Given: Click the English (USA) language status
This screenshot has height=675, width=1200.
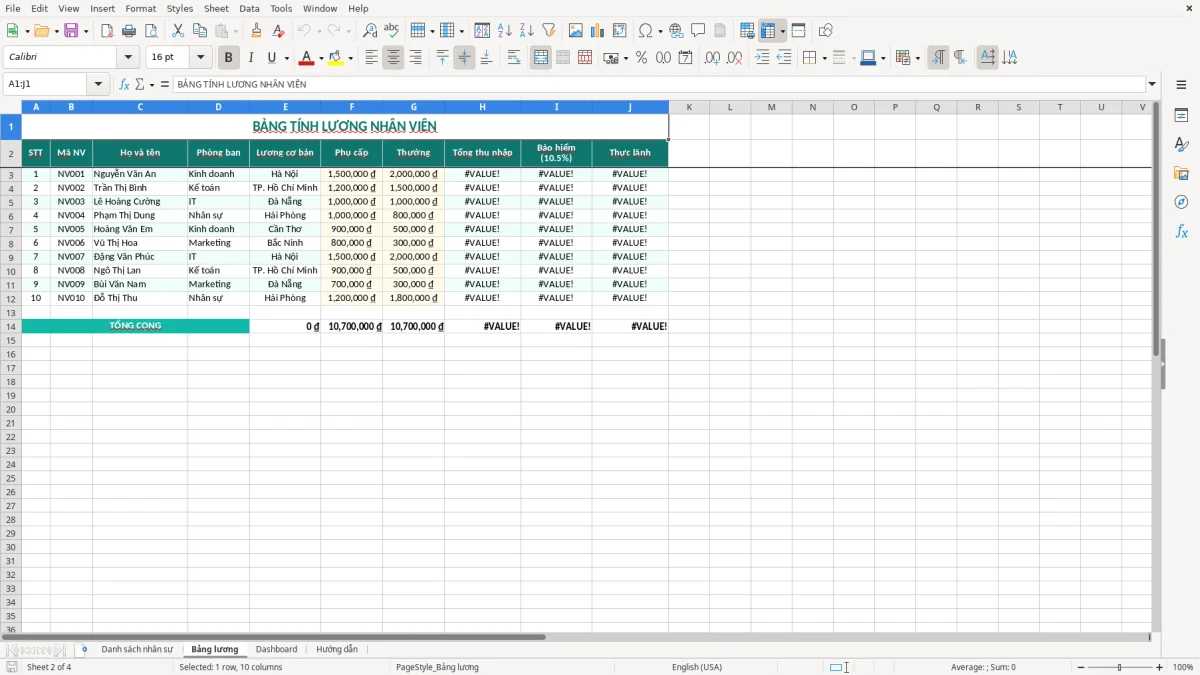Looking at the screenshot, I should point(697,667).
